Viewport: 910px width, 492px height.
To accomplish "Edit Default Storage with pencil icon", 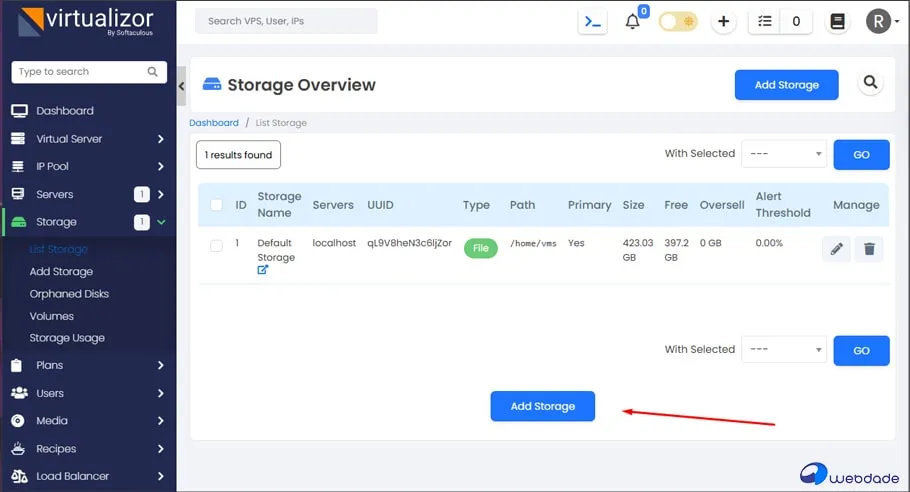I will [836, 249].
